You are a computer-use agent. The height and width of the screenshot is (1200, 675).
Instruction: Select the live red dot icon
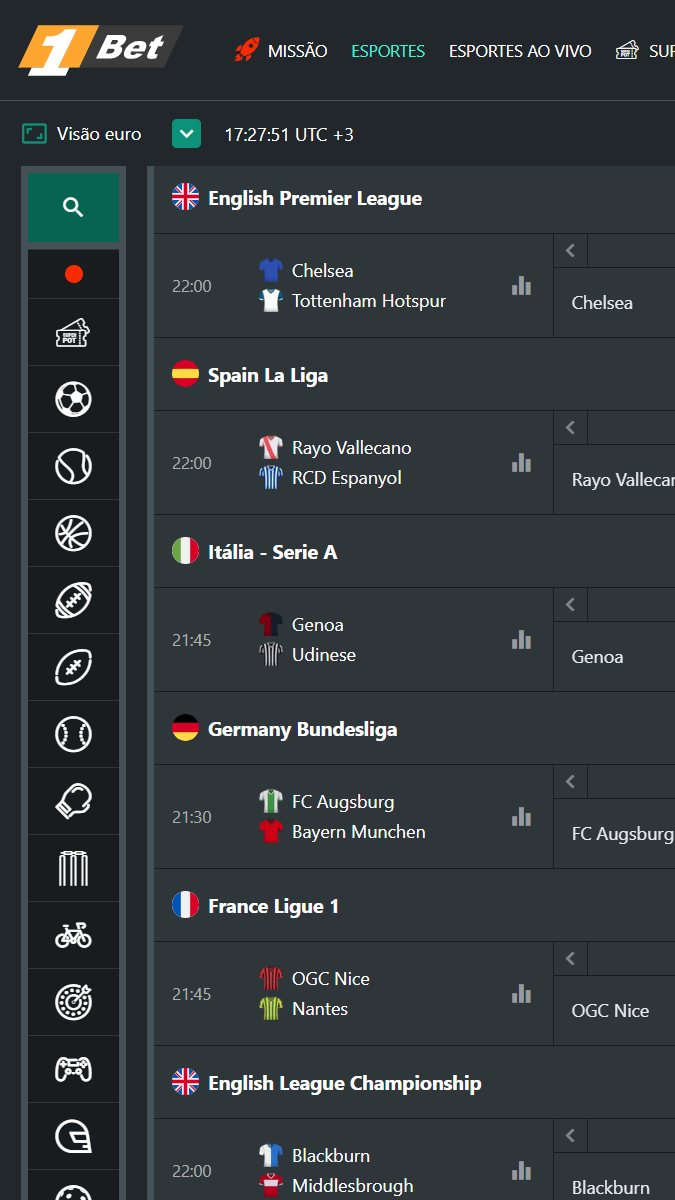(x=73, y=274)
